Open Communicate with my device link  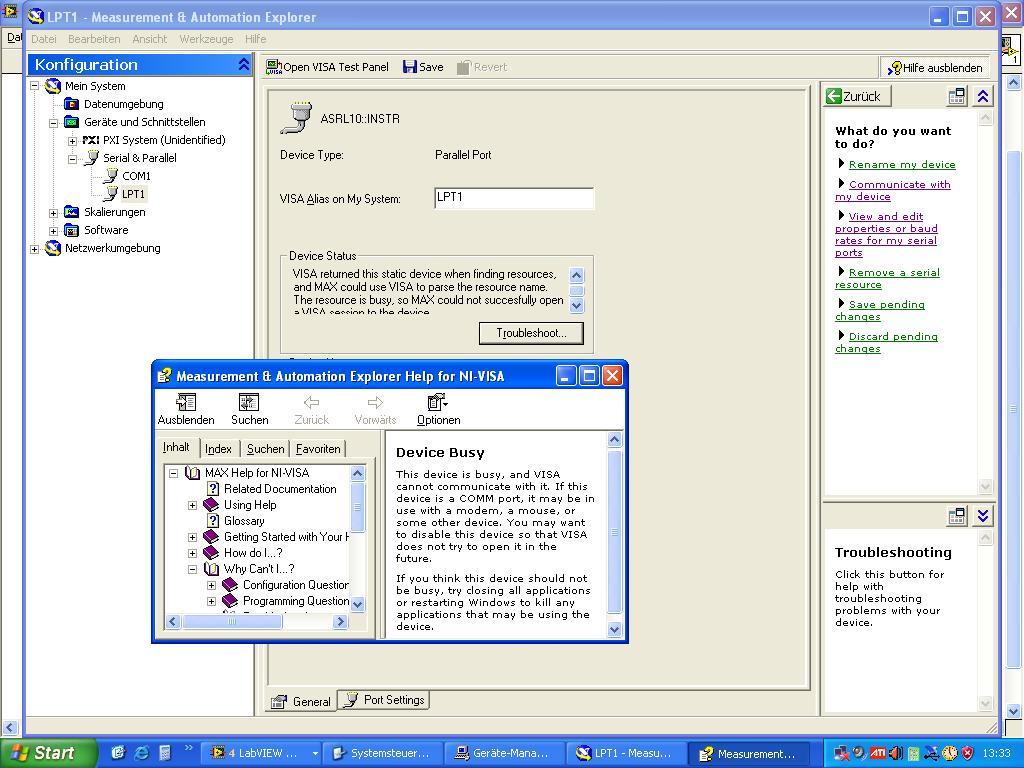(892, 190)
